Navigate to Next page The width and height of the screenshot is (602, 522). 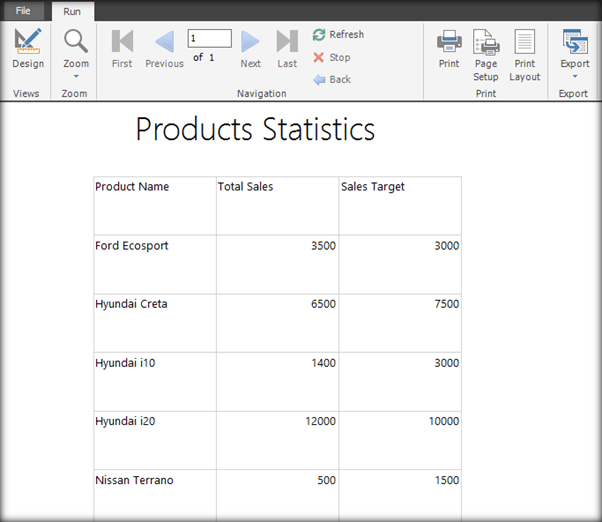coord(250,49)
